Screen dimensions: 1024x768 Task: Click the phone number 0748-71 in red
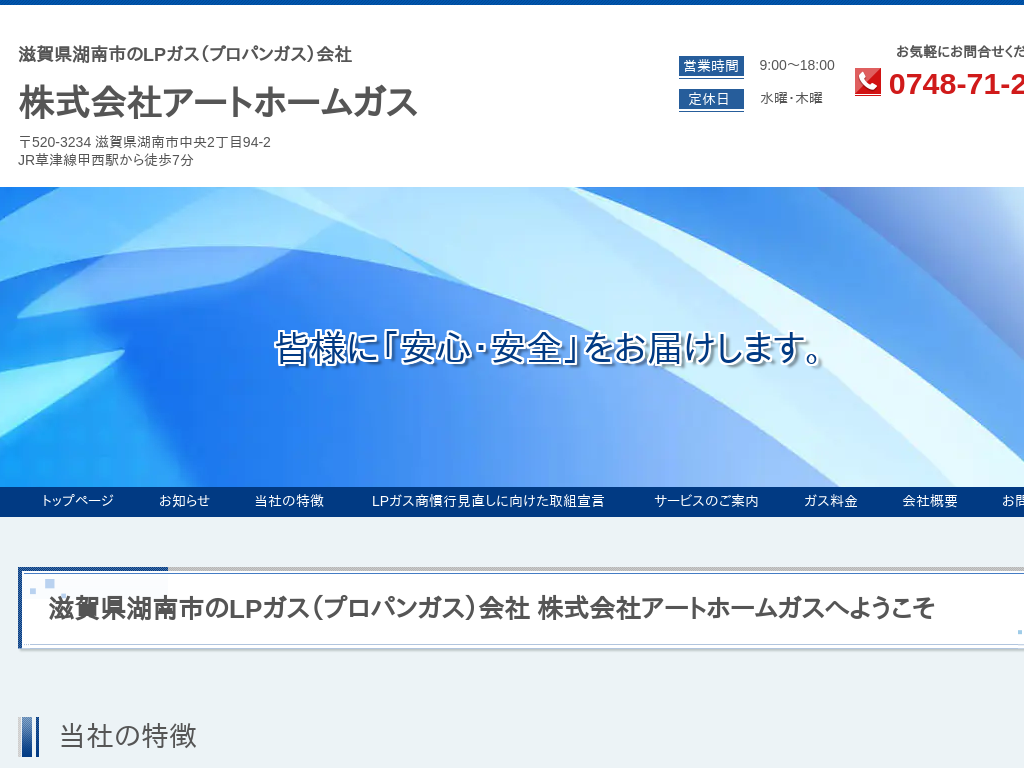click(955, 84)
